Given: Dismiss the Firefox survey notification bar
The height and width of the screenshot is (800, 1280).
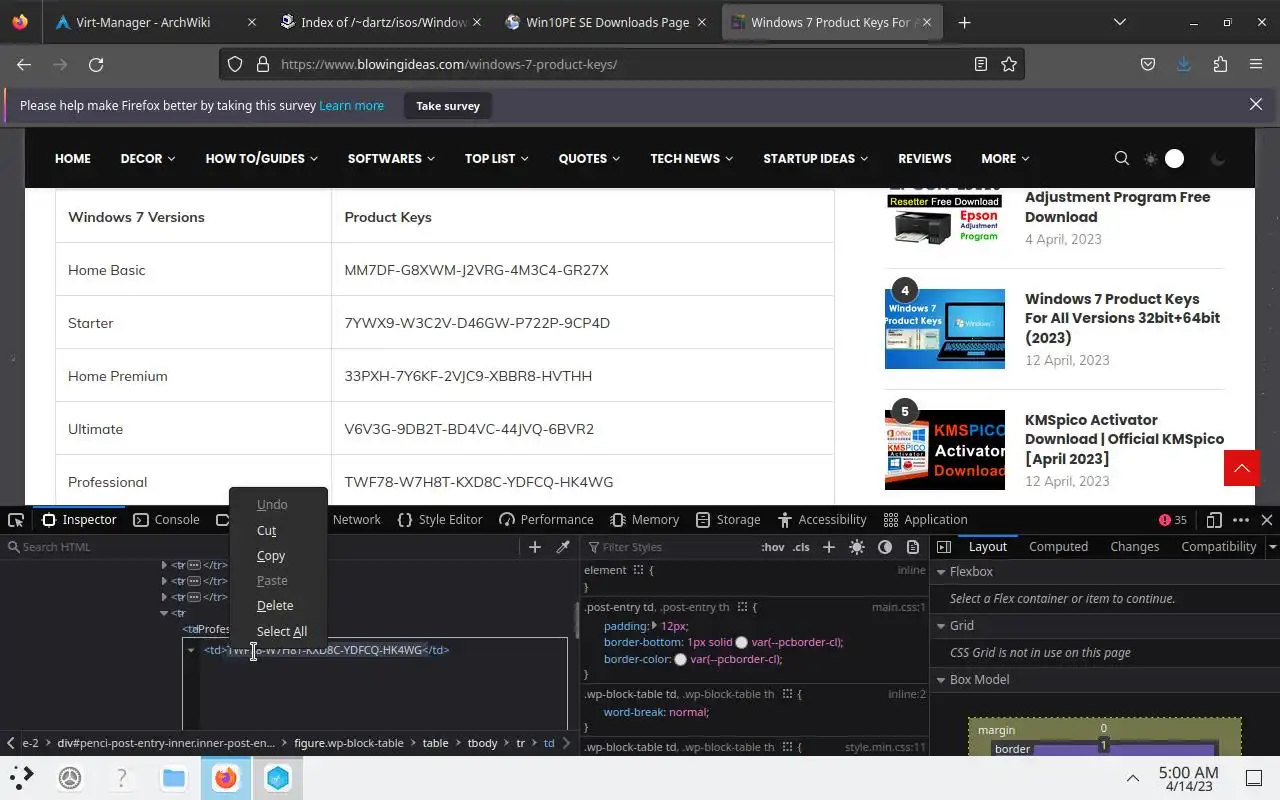Looking at the screenshot, I should tap(1256, 105).
